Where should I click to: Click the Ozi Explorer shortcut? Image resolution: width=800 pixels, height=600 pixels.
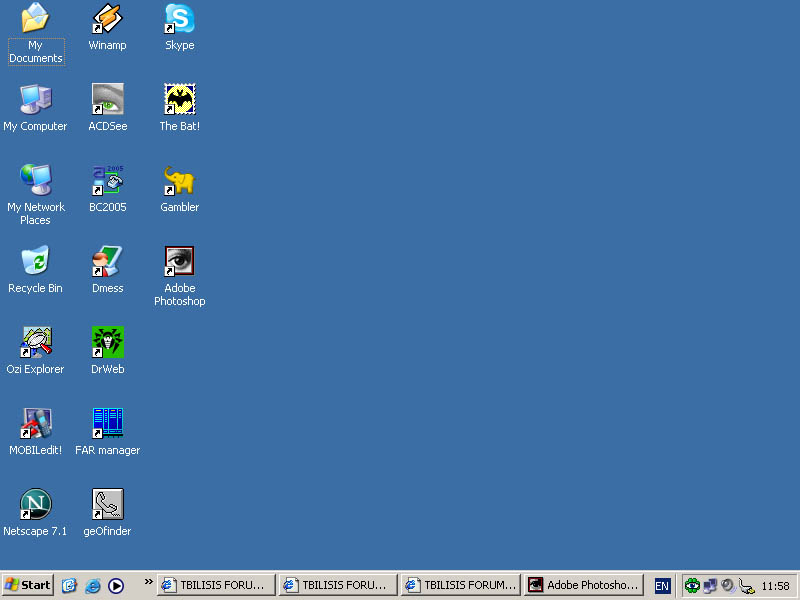(x=35, y=351)
